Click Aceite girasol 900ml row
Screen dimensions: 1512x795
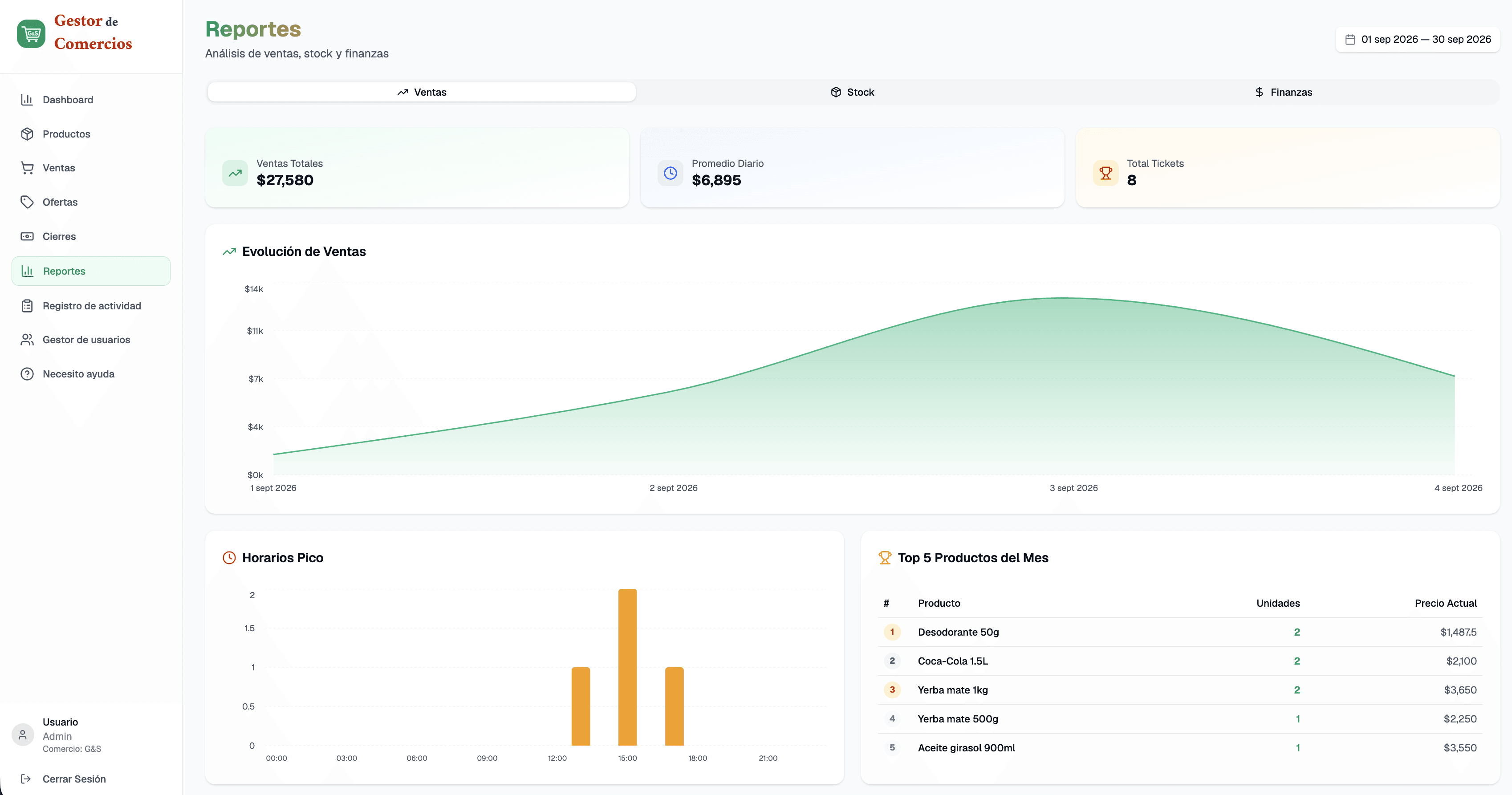[x=1180, y=747]
